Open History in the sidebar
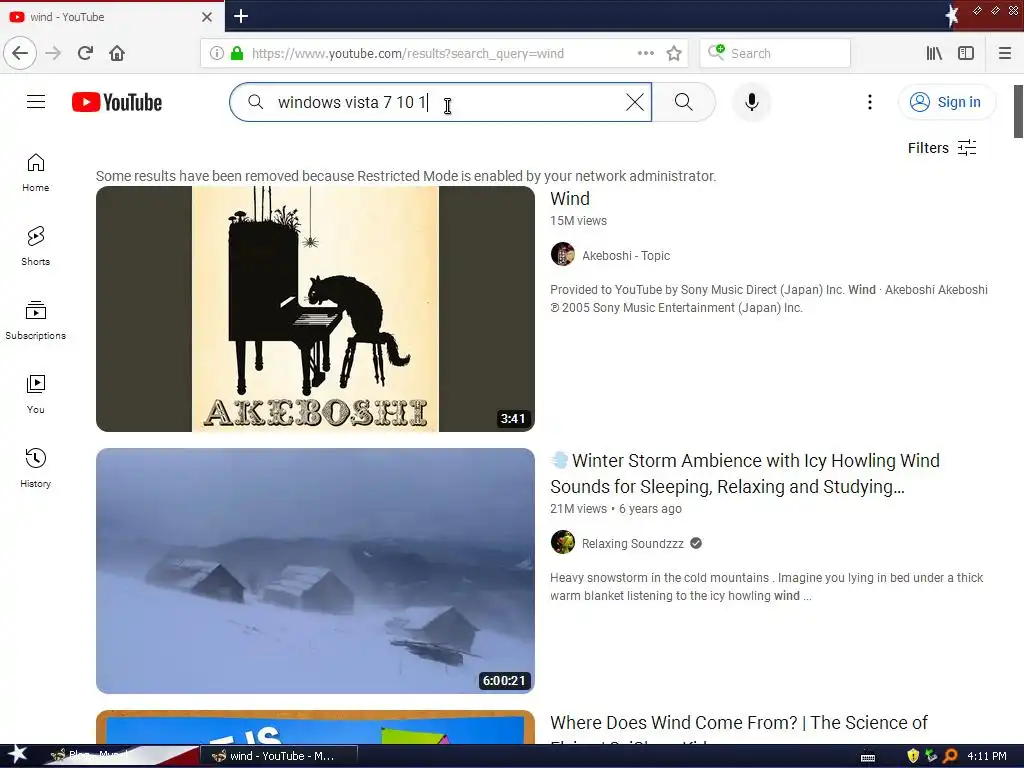Viewport: 1024px width, 768px height. coord(36,468)
